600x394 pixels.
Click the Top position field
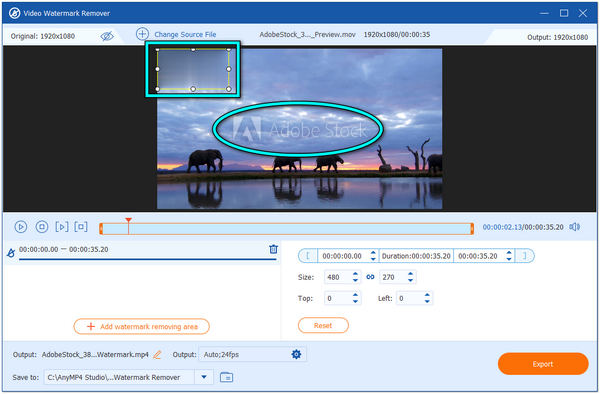[x=338, y=298]
